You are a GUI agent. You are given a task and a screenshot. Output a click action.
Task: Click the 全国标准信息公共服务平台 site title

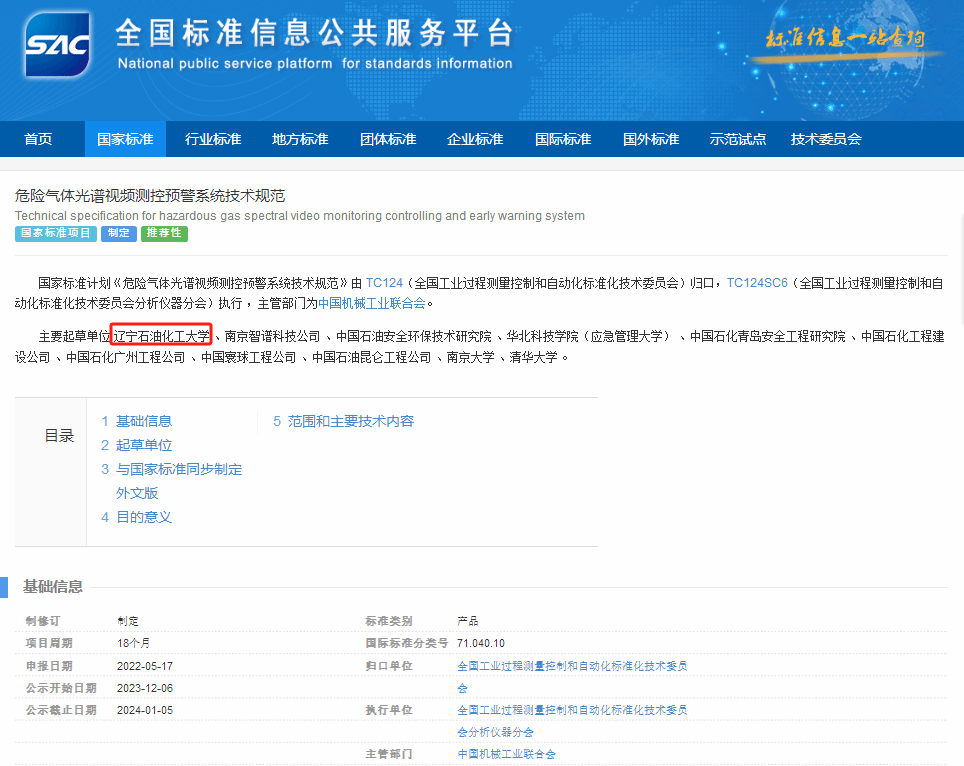click(x=314, y=33)
